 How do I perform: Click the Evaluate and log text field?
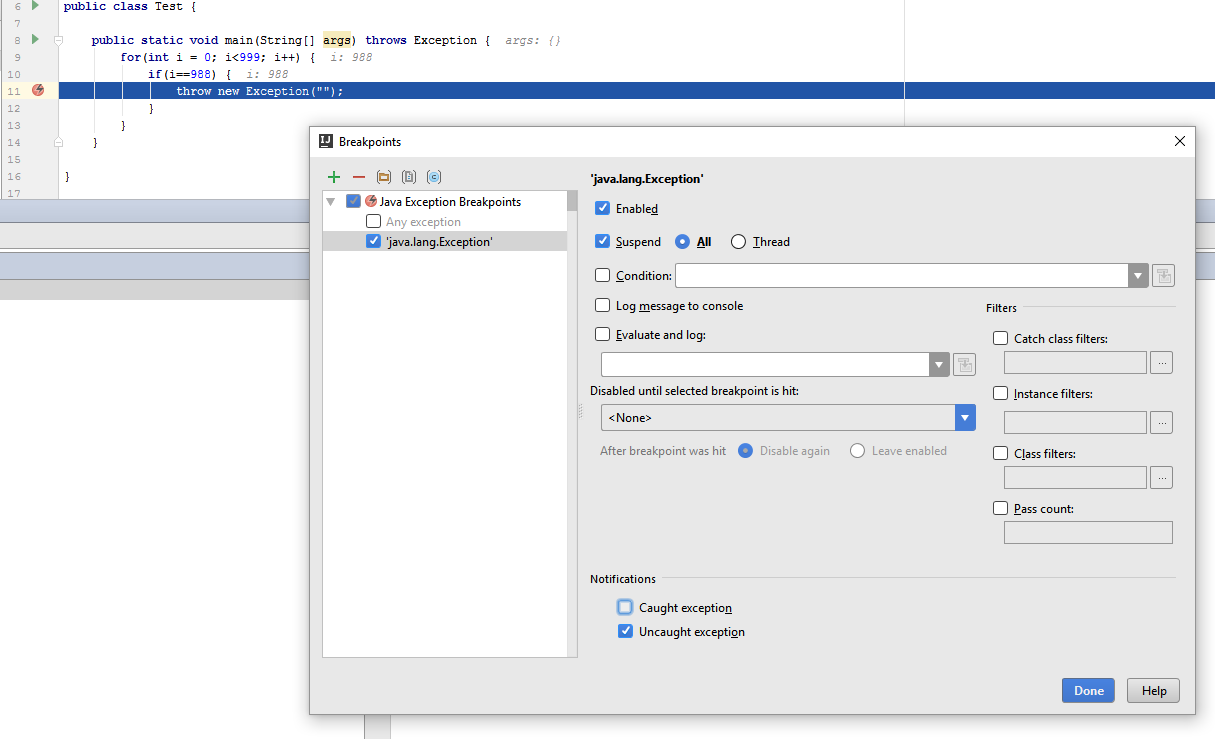pos(765,365)
